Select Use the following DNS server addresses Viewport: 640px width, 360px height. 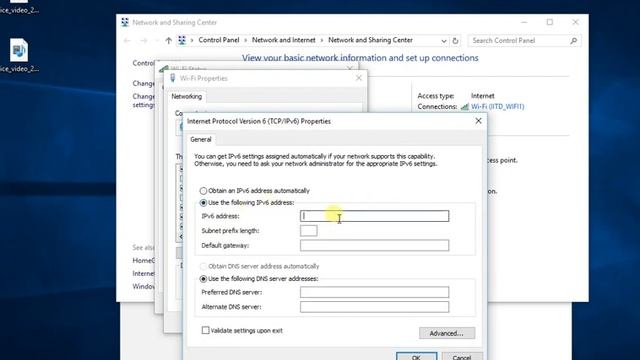tap(203, 279)
